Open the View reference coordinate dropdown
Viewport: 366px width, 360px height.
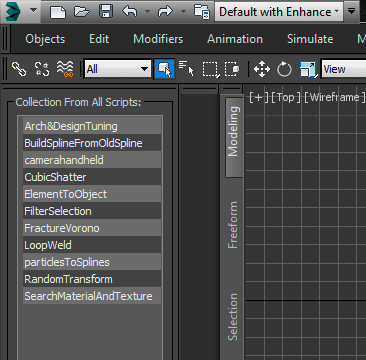click(x=343, y=69)
